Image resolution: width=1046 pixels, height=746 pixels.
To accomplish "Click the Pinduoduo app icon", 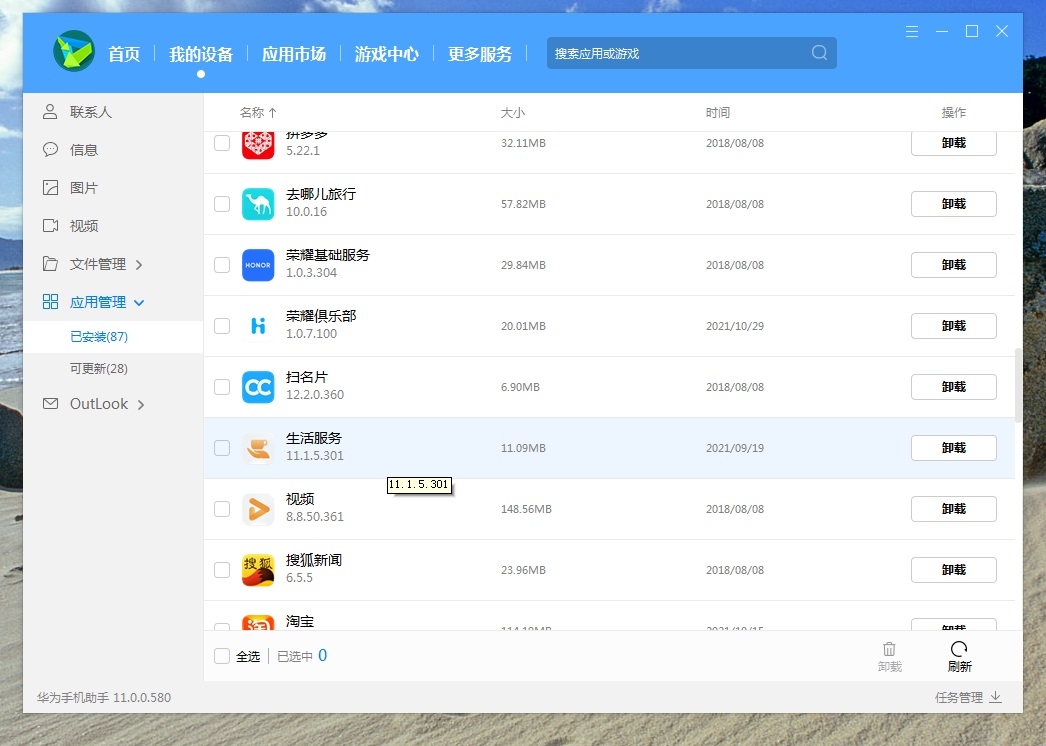I will point(258,145).
